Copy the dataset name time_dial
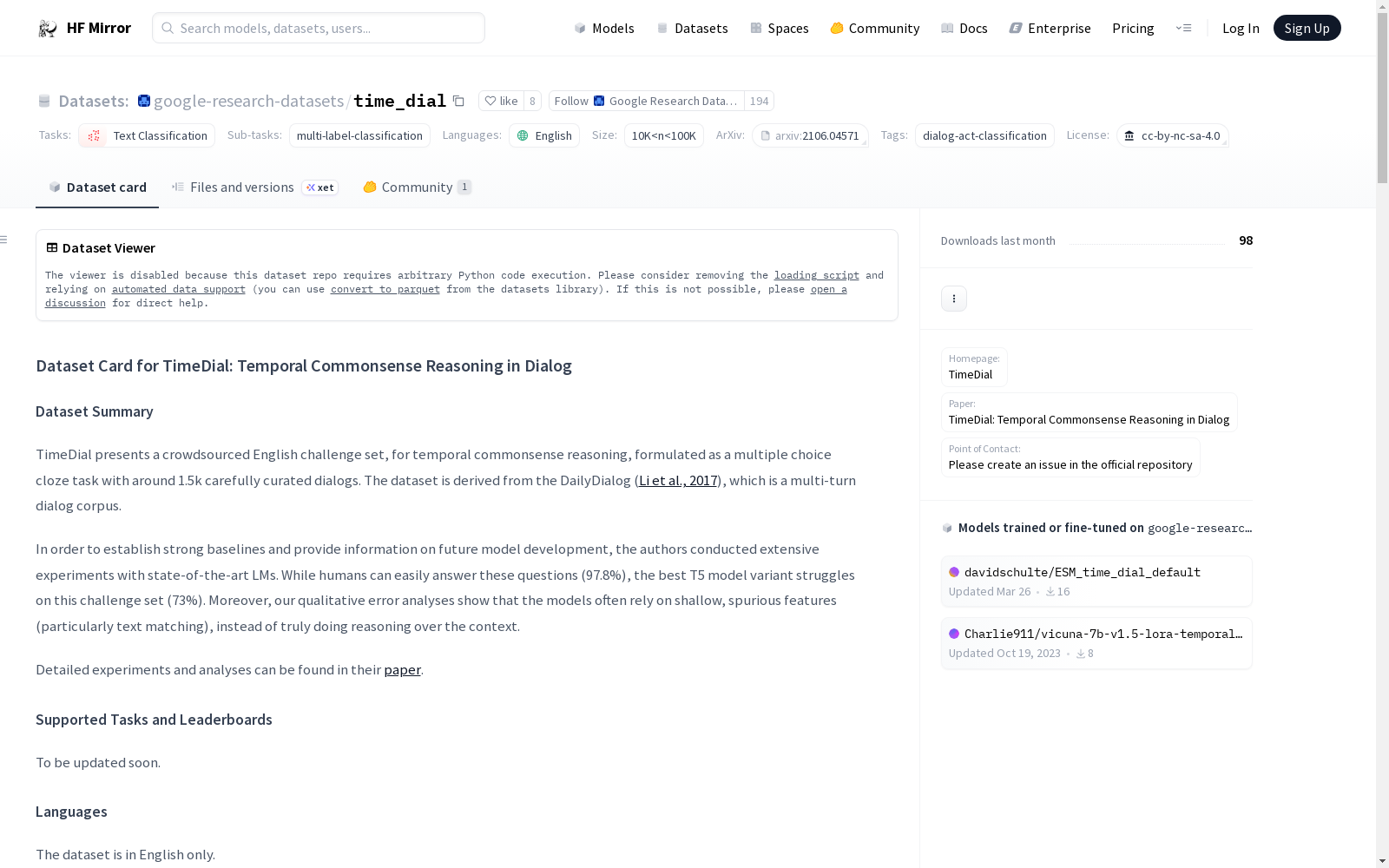 point(458,102)
